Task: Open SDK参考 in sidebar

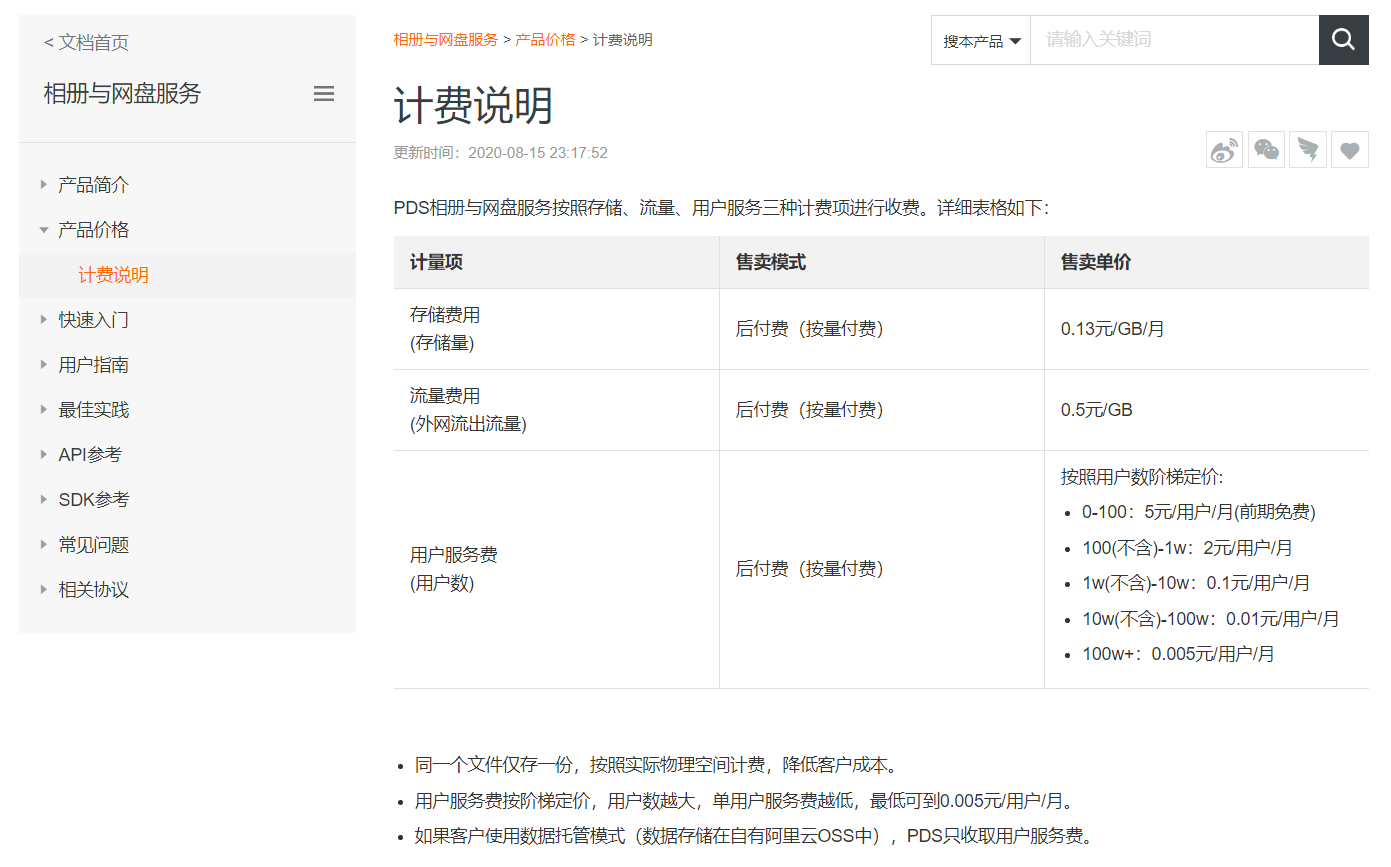Action: tap(94, 500)
